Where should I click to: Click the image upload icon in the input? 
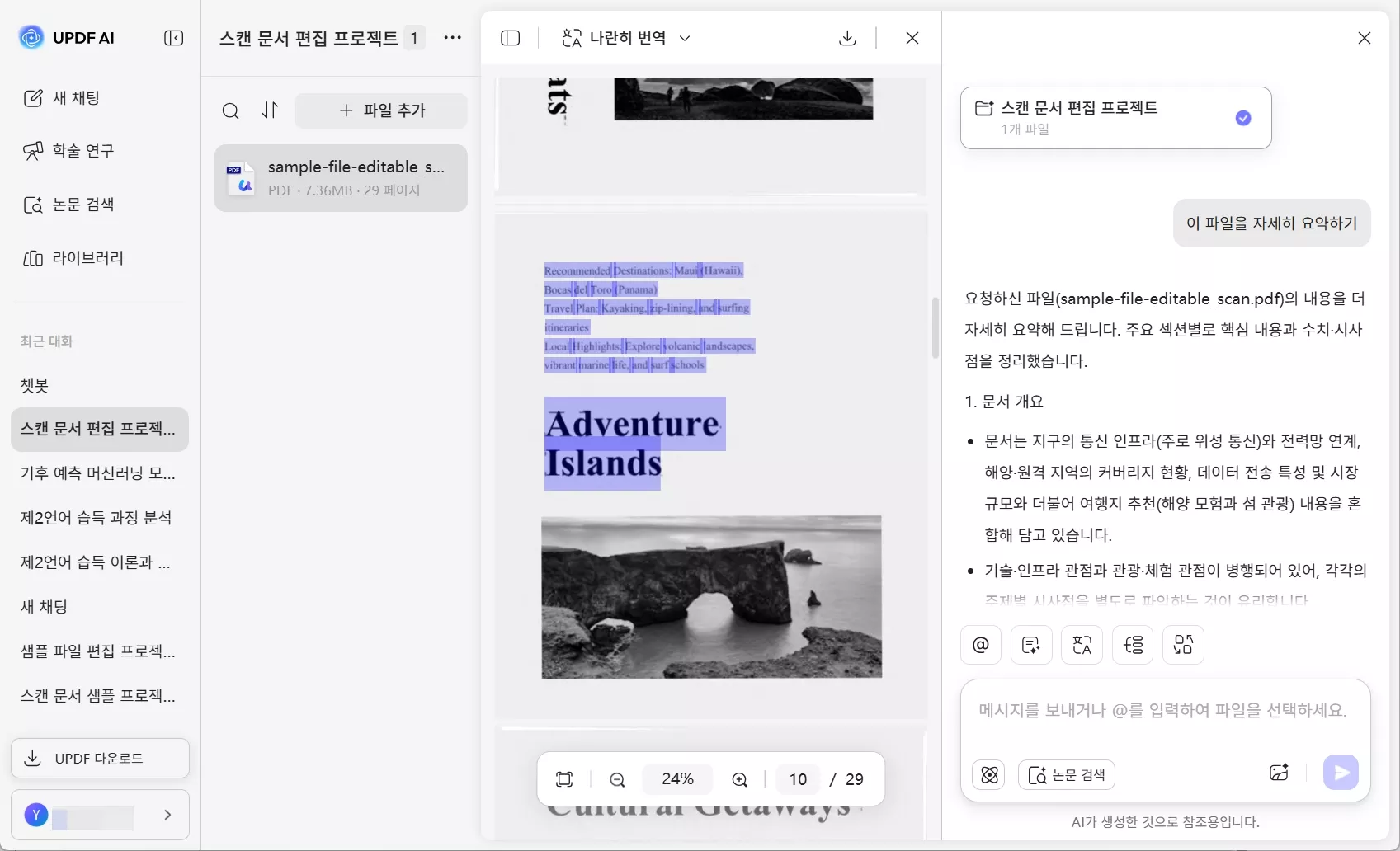point(1280,772)
